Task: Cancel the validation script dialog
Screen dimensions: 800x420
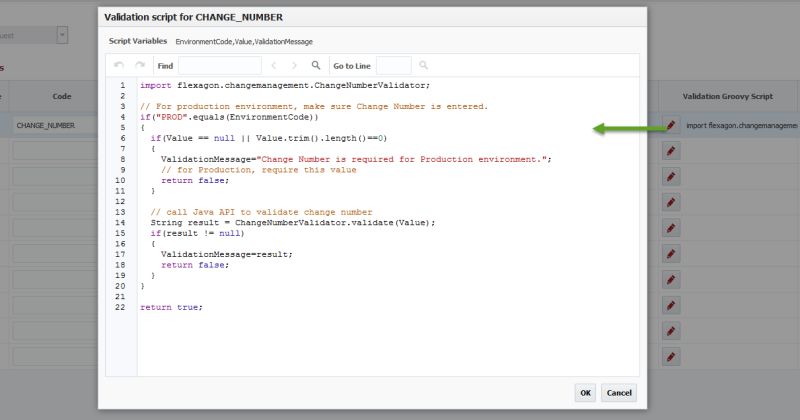Action: (x=619, y=392)
